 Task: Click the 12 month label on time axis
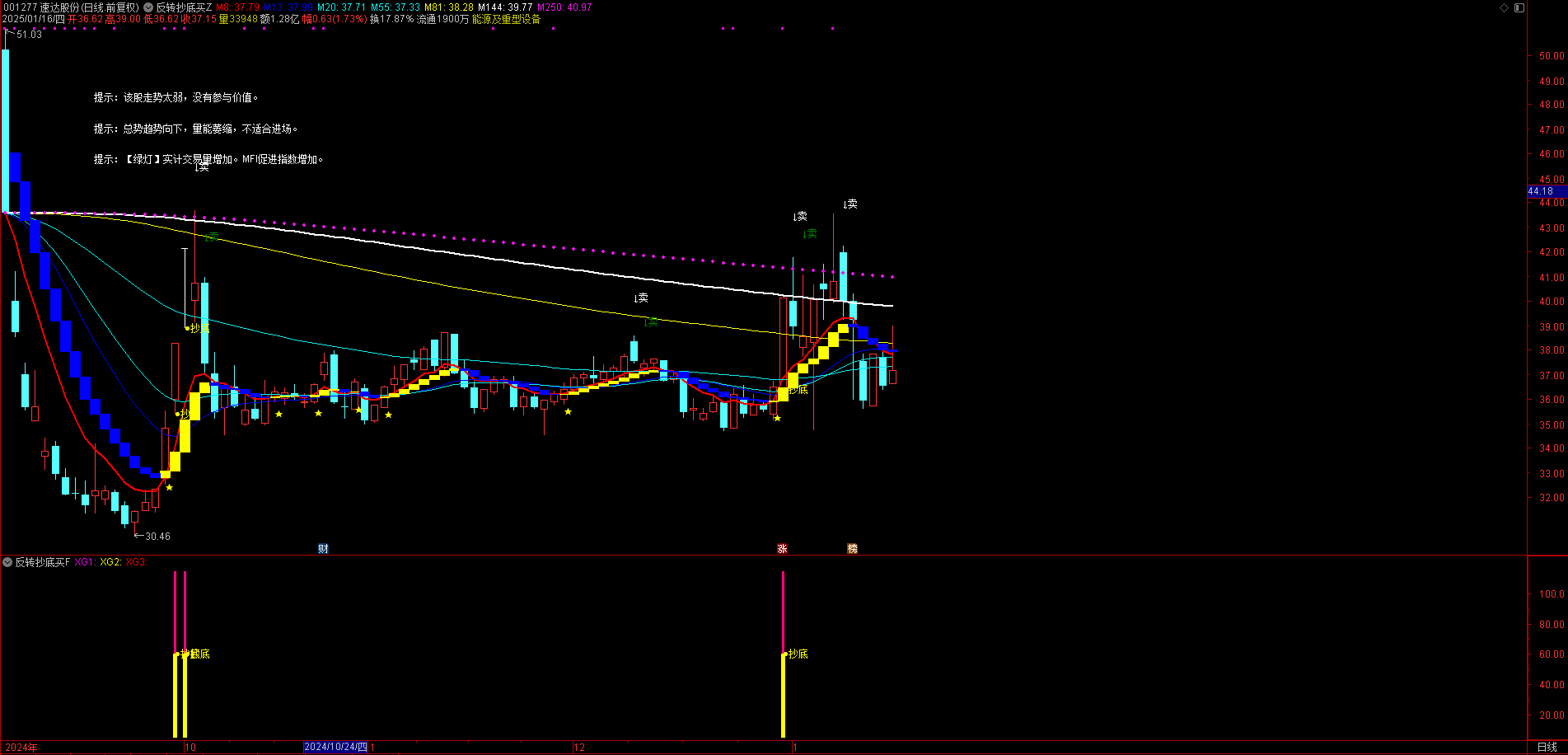click(579, 748)
